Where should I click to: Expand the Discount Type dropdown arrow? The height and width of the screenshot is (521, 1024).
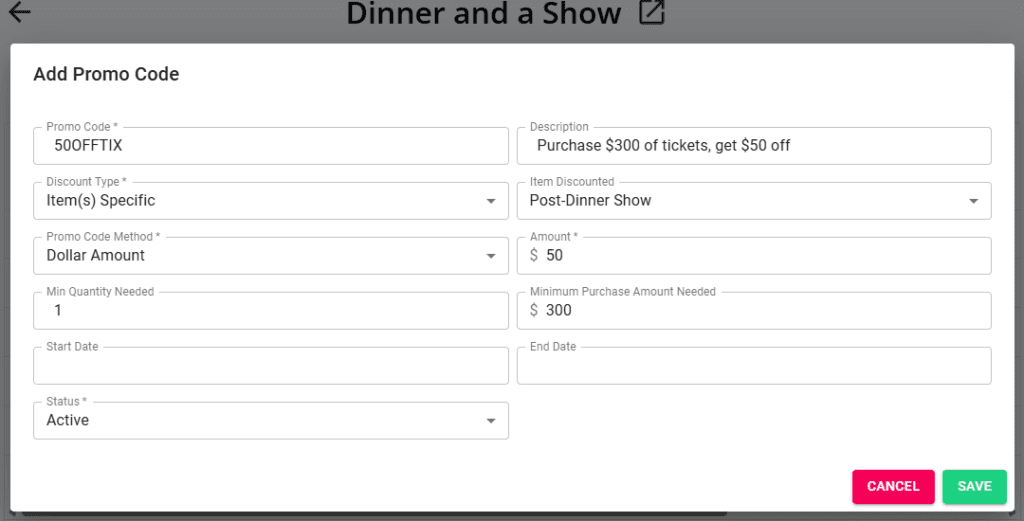point(491,201)
